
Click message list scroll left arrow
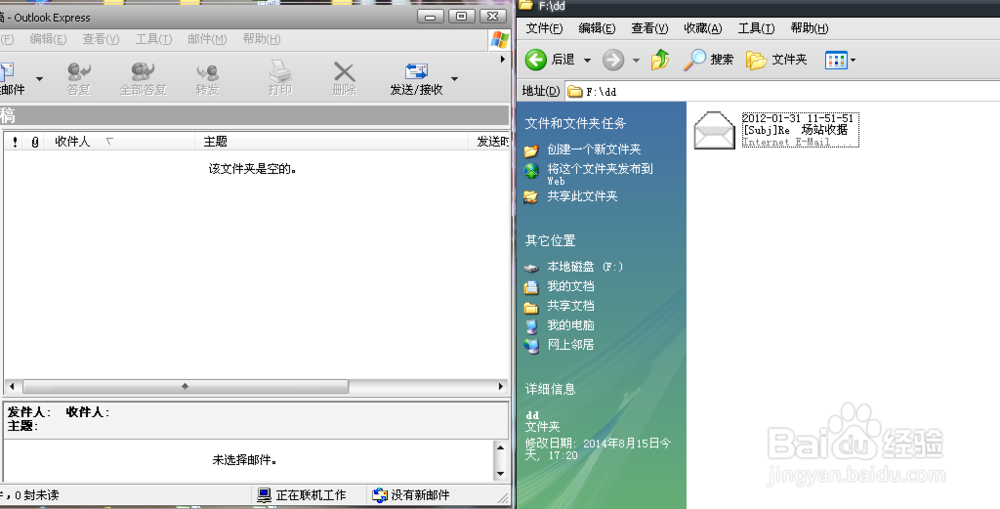click(11, 387)
